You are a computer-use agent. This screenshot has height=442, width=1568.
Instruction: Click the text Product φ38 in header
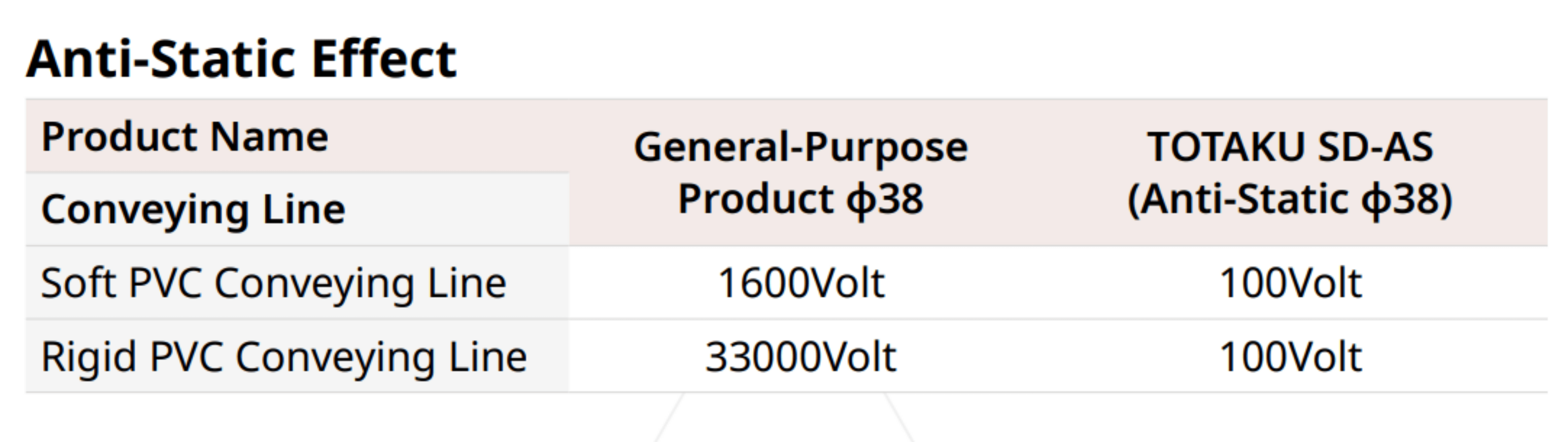(x=801, y=199)
